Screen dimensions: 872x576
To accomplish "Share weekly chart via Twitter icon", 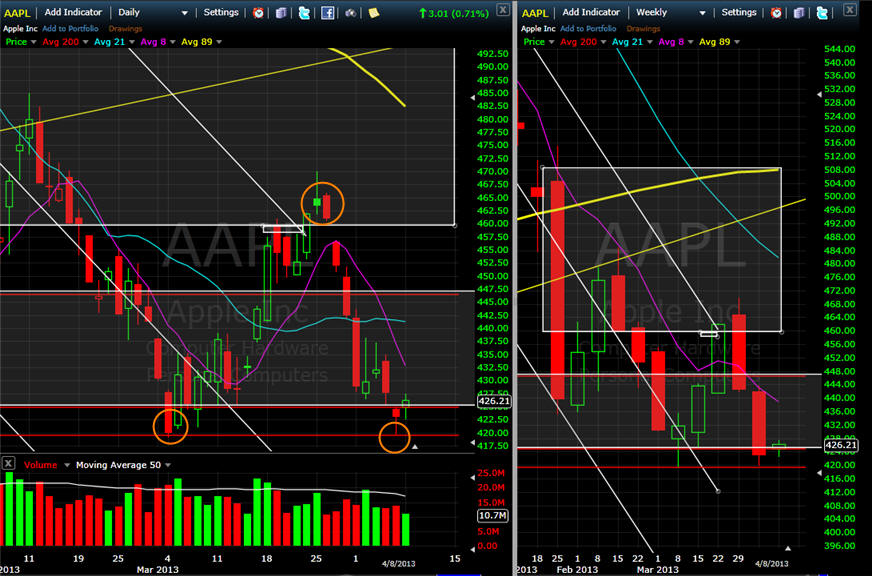I will tap(822, 12).
